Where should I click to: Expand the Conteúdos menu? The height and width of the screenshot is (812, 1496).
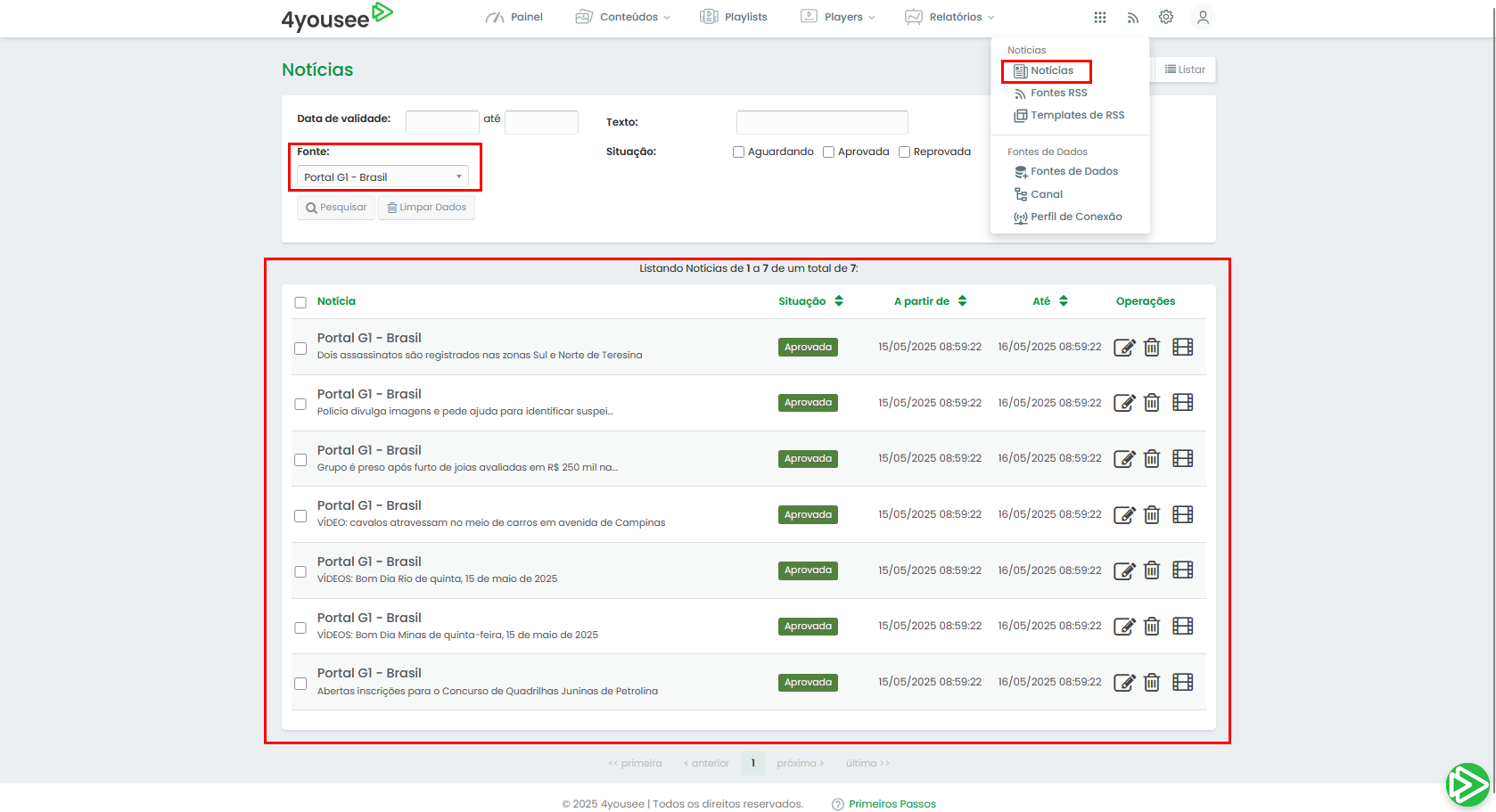coord(622,17)
